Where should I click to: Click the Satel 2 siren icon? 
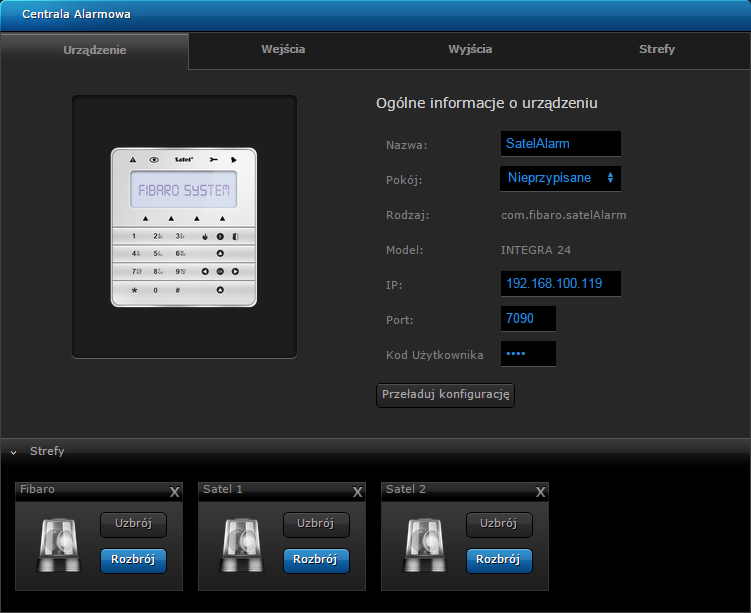(425, 545)
